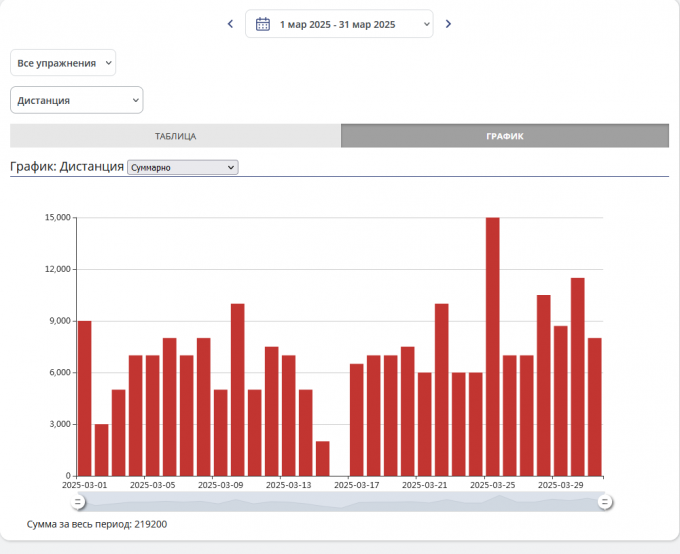
Task: Click the Сумма за весь период text
Action: click(96, 524)
